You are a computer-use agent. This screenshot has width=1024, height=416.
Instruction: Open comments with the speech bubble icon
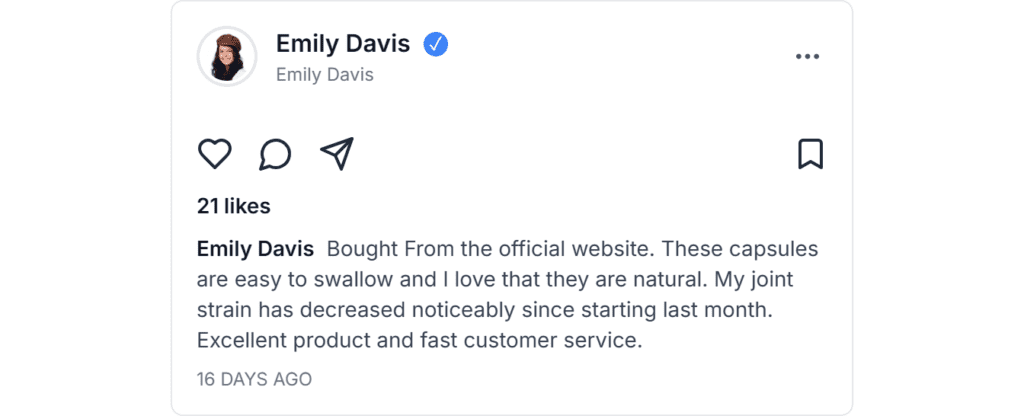click(x=275, y=154)
